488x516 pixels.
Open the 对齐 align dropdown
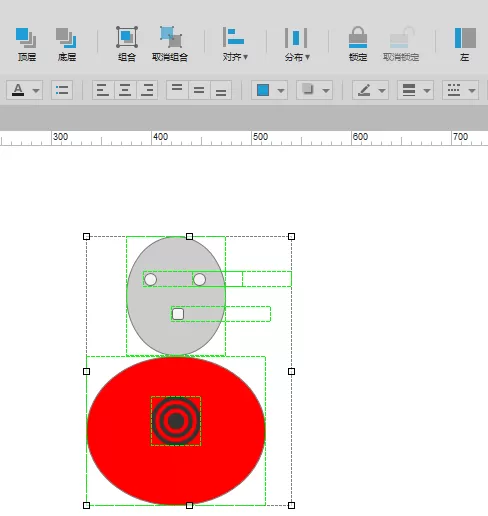(x=235, y=44)
